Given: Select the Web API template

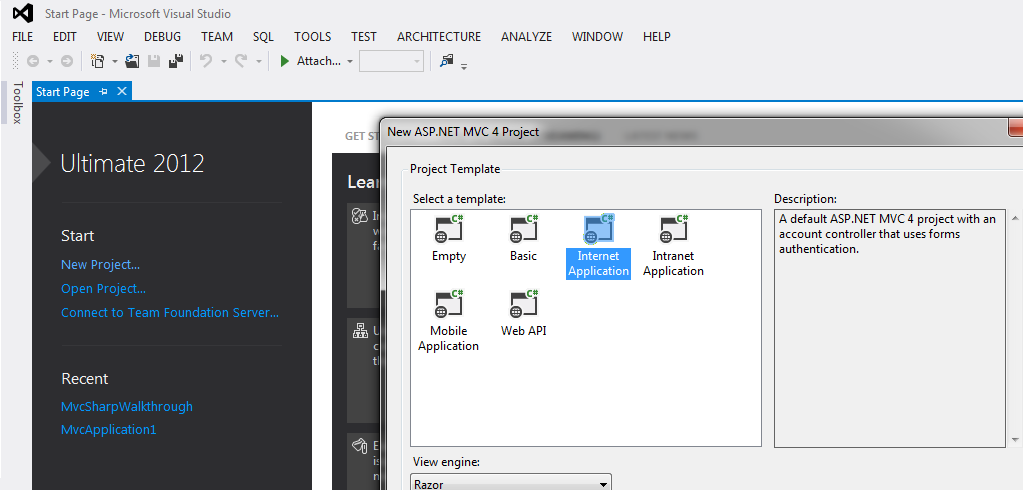Looking at the screenshot, I should (523, 313).
